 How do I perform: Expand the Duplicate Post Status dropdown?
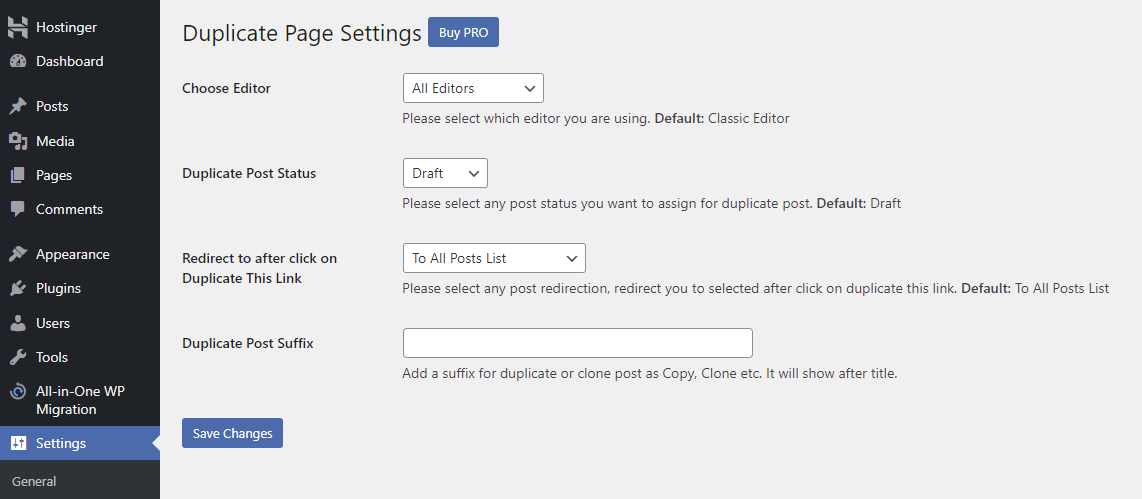tap(445, 173)
